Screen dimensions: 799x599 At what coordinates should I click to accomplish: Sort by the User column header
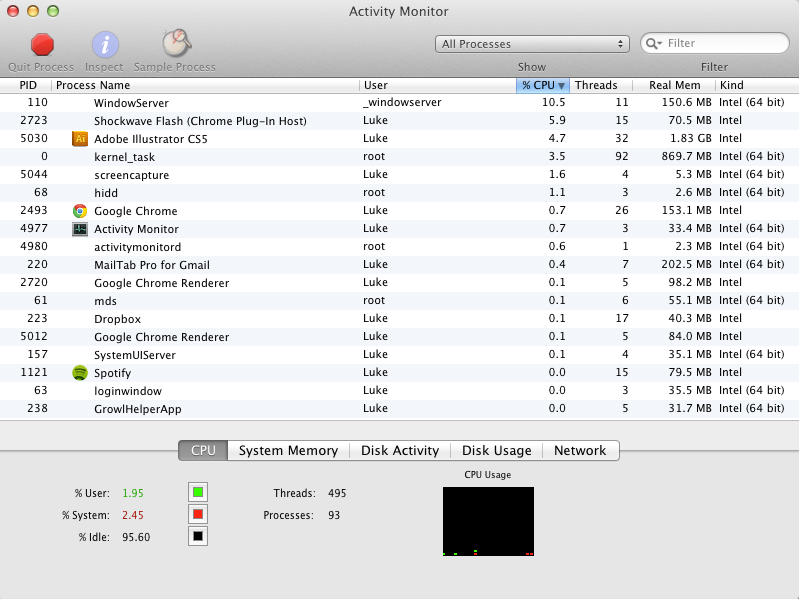click(438, 85)
